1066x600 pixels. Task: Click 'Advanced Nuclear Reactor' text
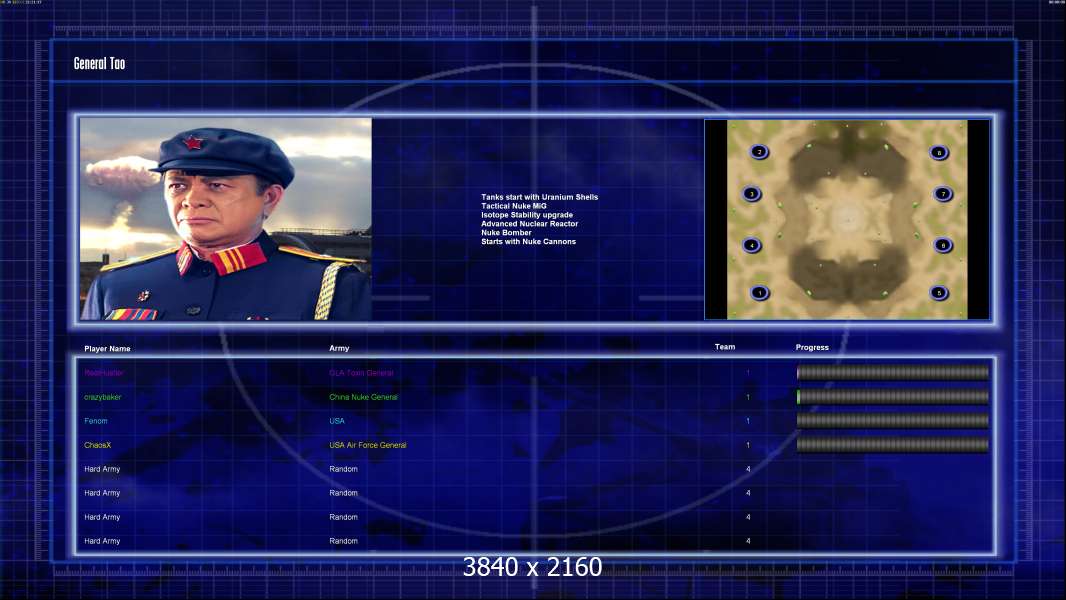(x=530, y=224)
